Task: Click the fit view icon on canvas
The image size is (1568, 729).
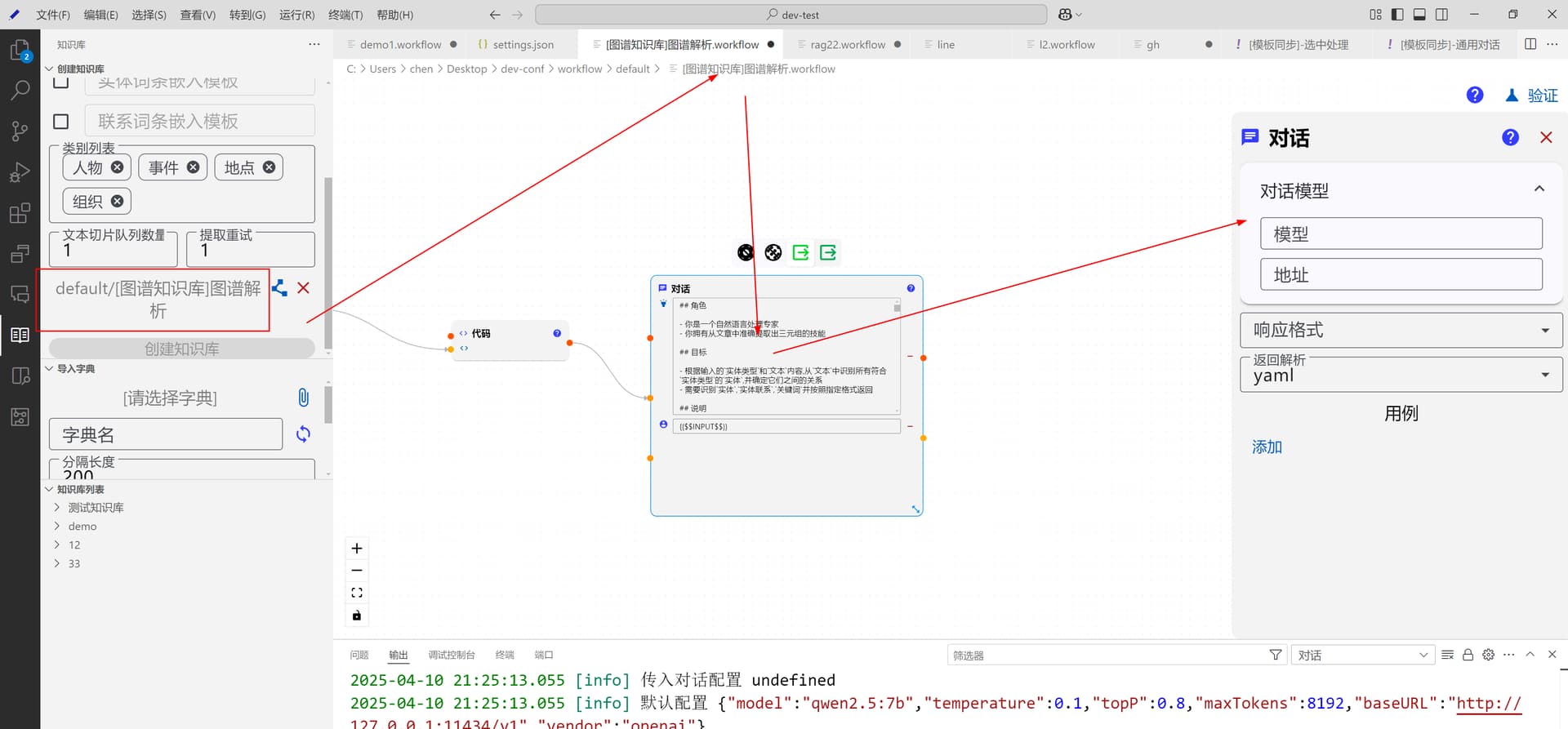Action: 357,593
